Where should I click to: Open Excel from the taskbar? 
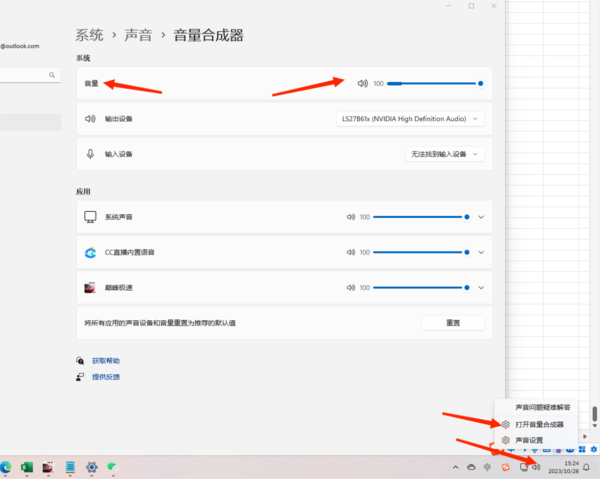point(27,467)
